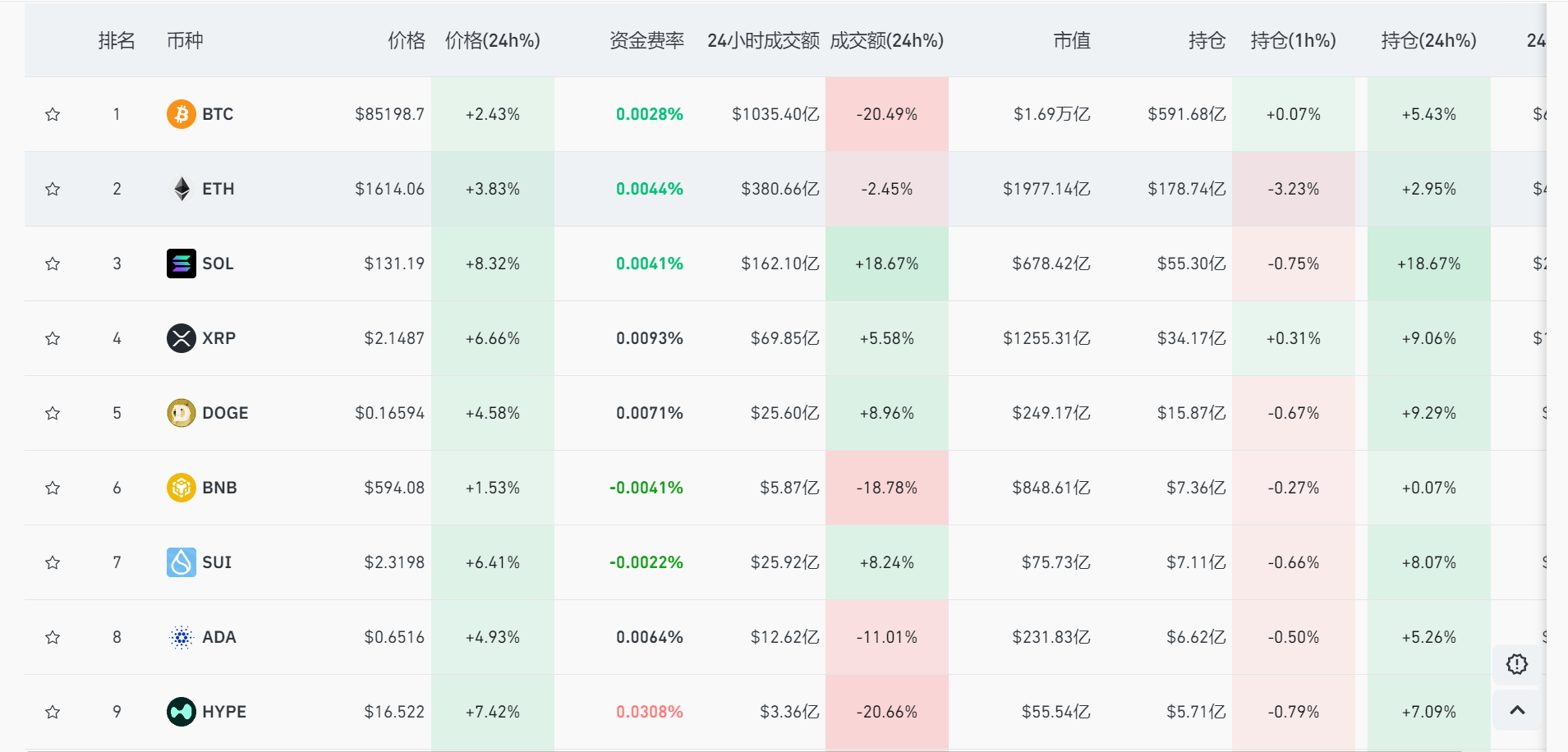Toggle the favorite star for SOL
Image resolution: width=1568 pixels, height=752 pixels.
(x=53, y=264)
